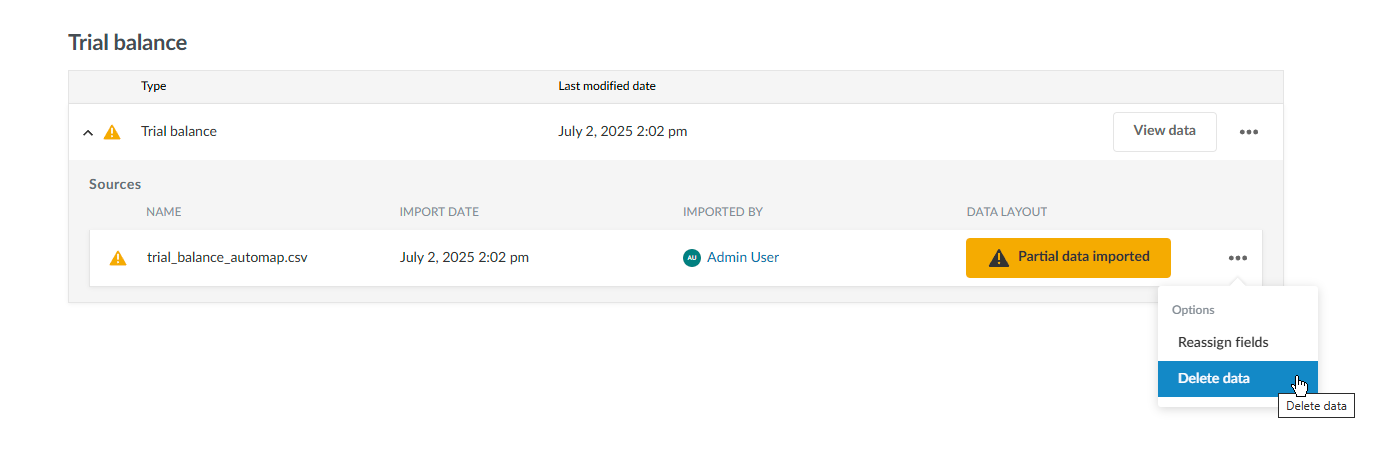Click the Type column header
This screenshot has height=459, width=1375.
coord(154,86)
